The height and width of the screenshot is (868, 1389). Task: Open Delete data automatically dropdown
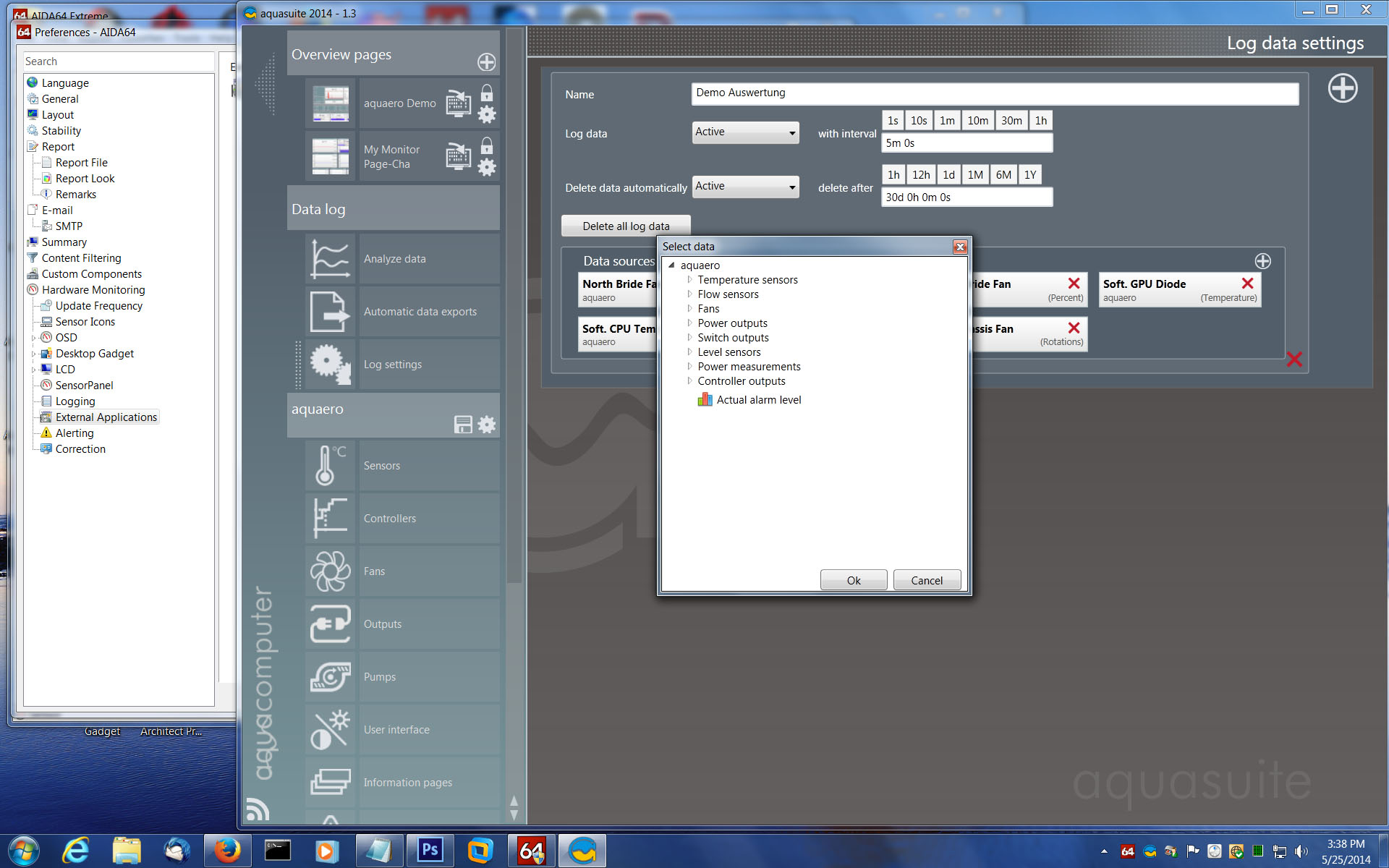coord(745,187)
